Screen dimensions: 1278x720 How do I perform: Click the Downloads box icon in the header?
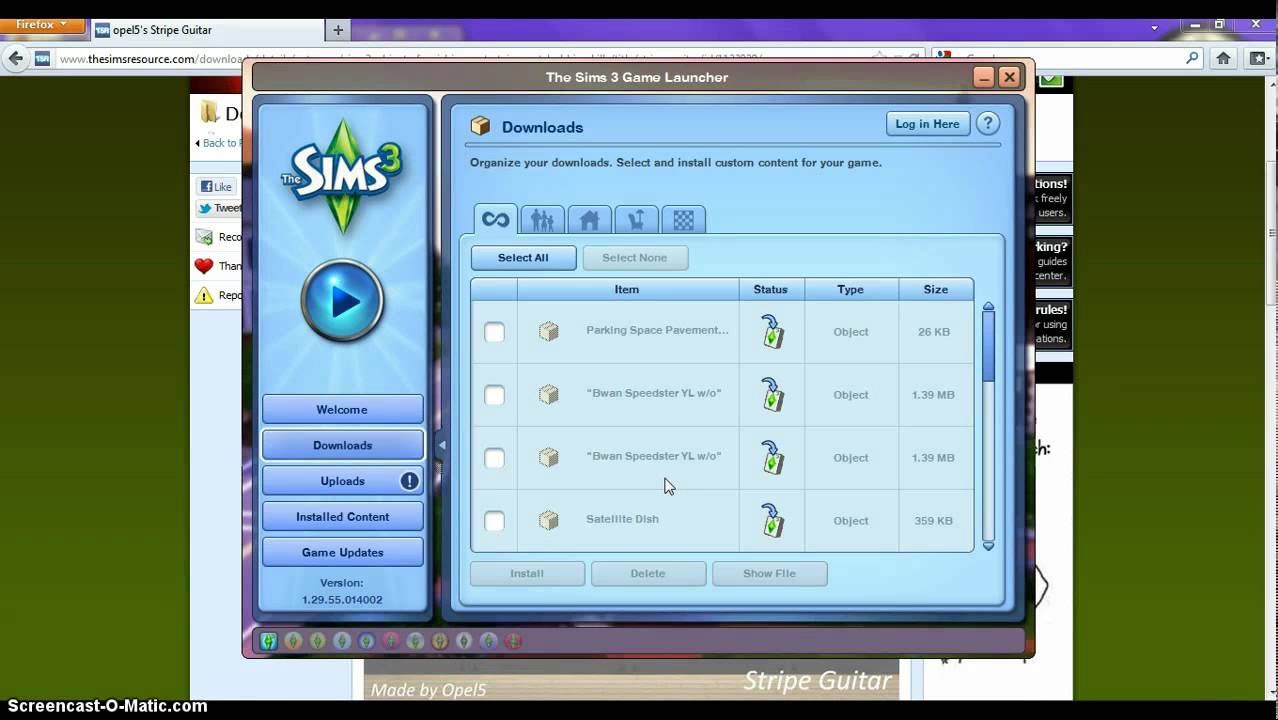(x=481, y=126)
